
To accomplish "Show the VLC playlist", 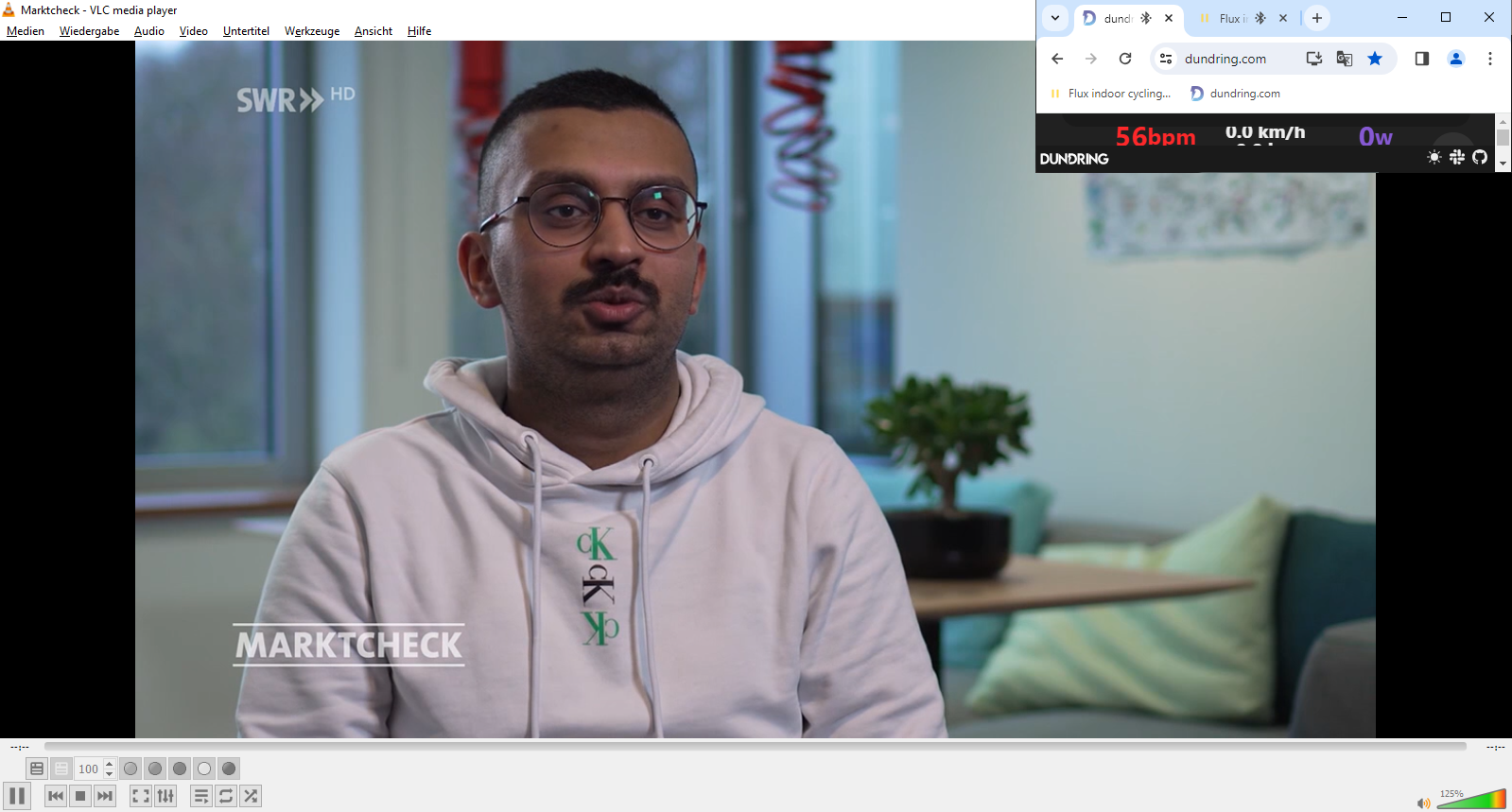I will pyautogui.click(x=200, y=796).
